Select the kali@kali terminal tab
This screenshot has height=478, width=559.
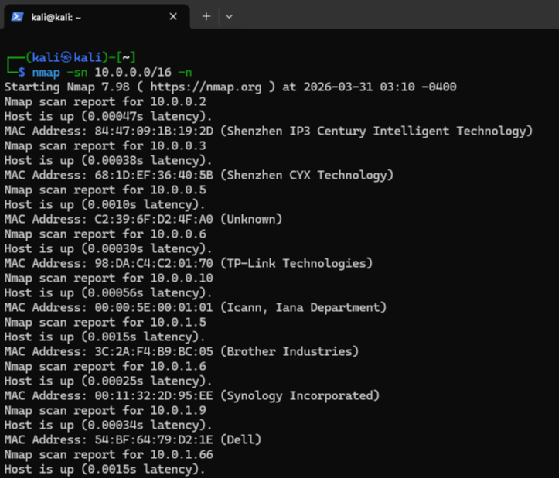coord(96,17)
